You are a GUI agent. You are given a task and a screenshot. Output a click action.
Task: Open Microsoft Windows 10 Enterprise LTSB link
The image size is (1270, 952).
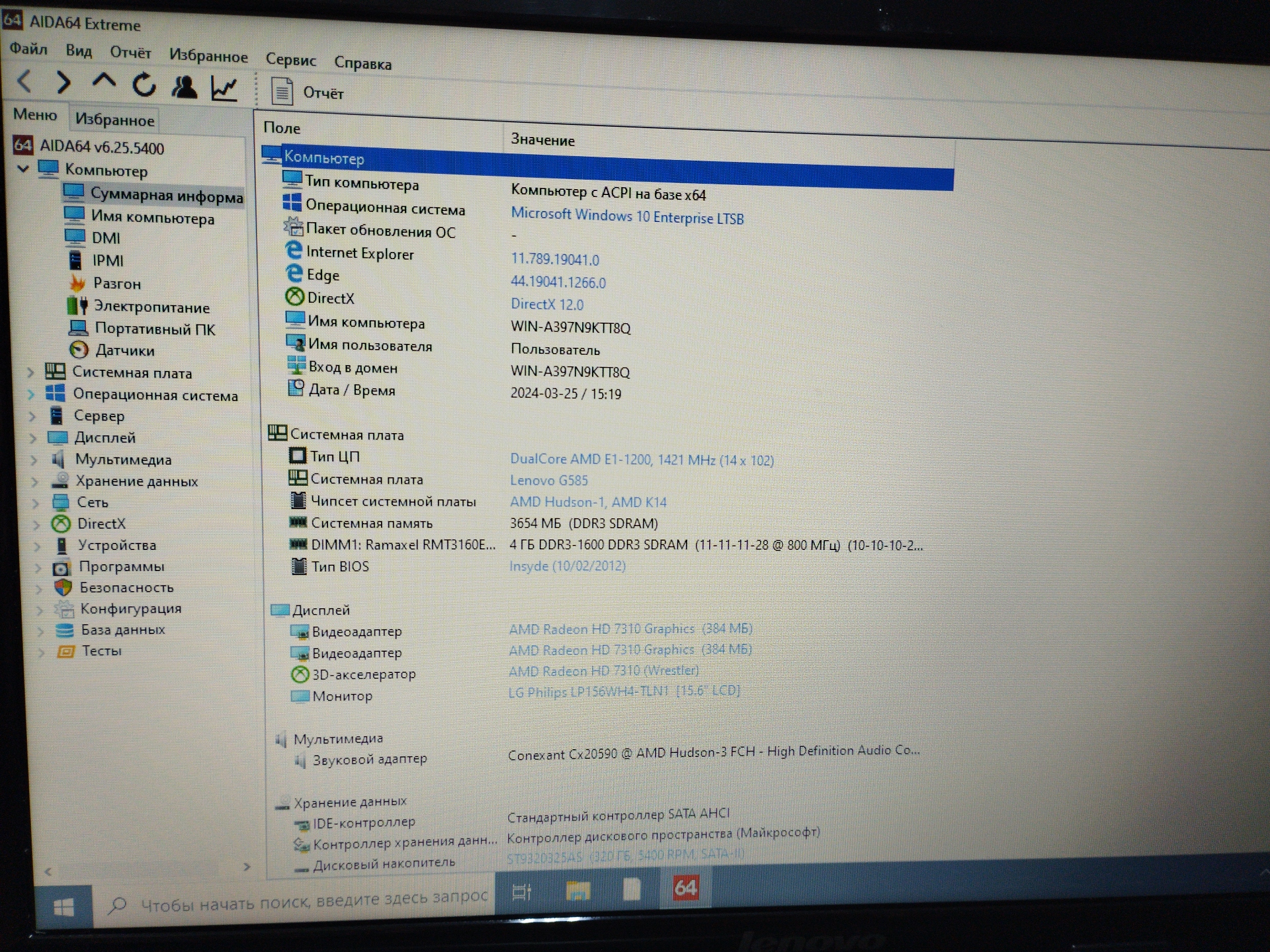click(627, 216)
